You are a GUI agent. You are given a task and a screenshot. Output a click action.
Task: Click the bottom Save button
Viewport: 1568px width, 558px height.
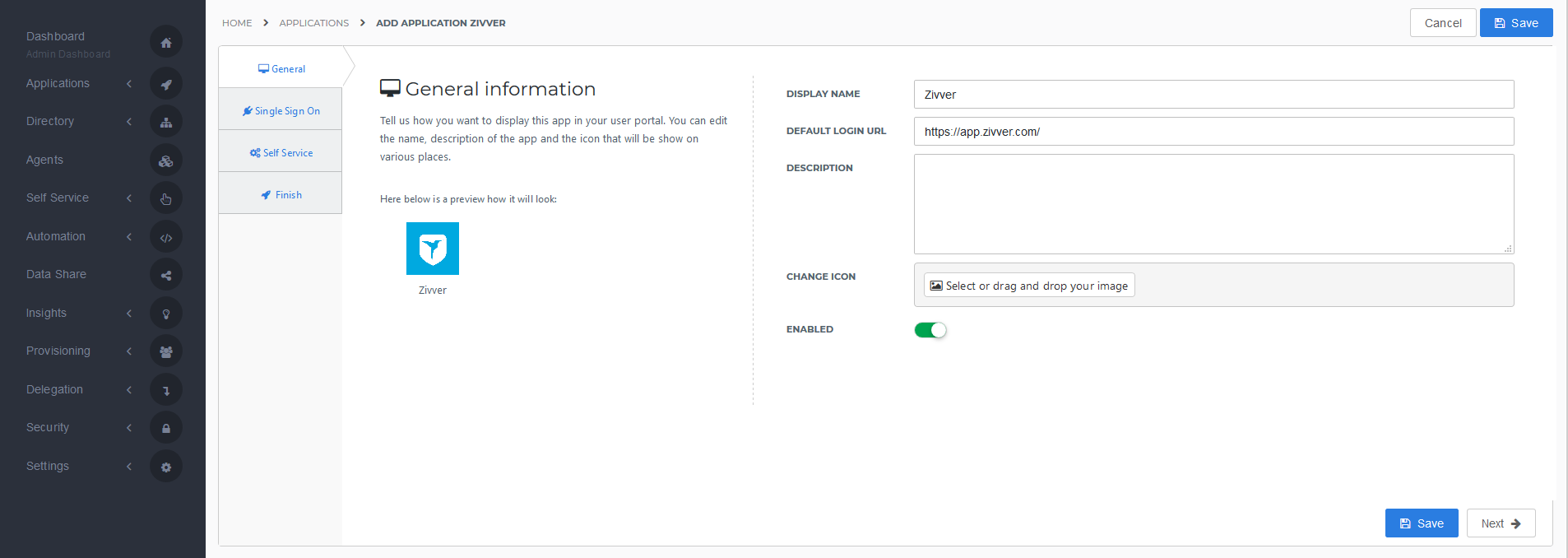pyautogui.click(x=1422, y=523)
